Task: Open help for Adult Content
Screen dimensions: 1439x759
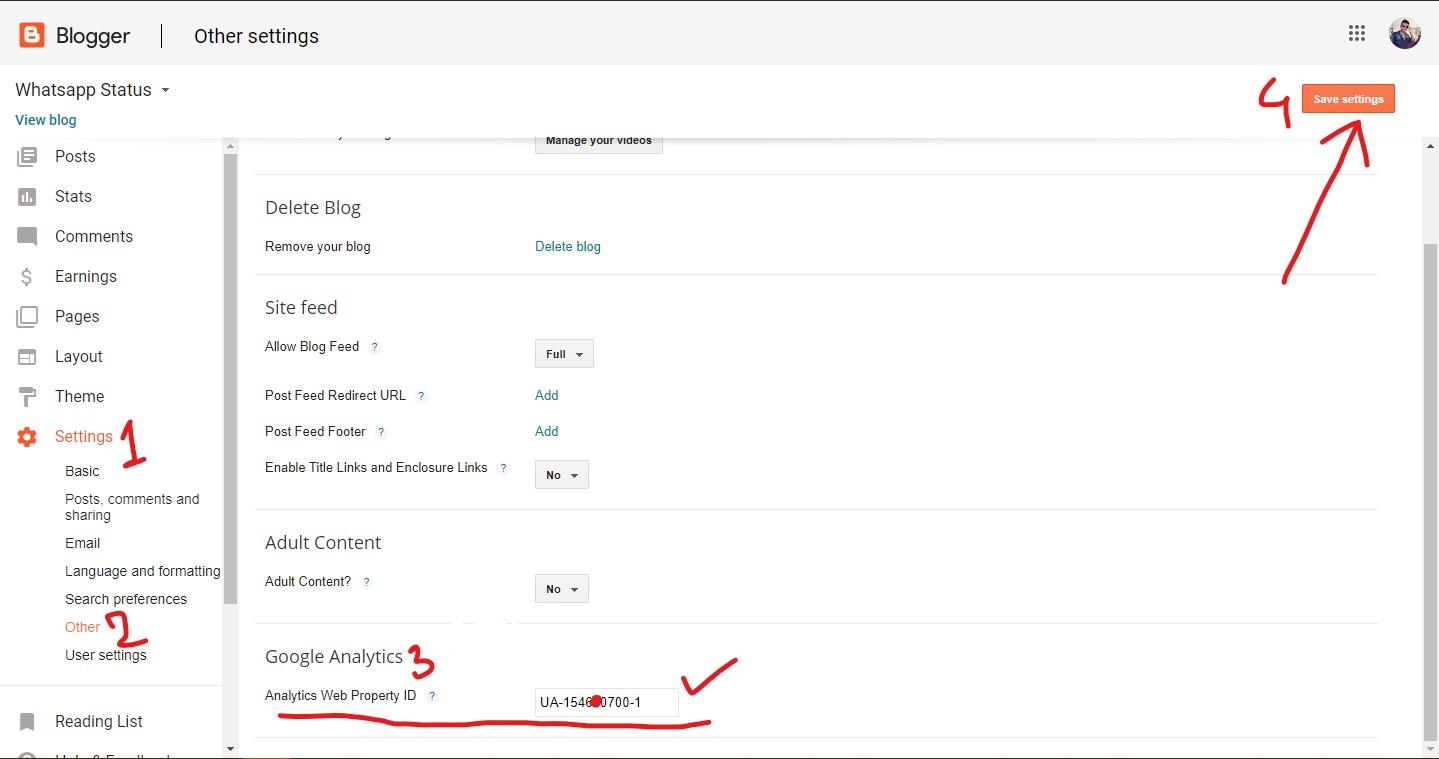Action: (x=367, y=582)
